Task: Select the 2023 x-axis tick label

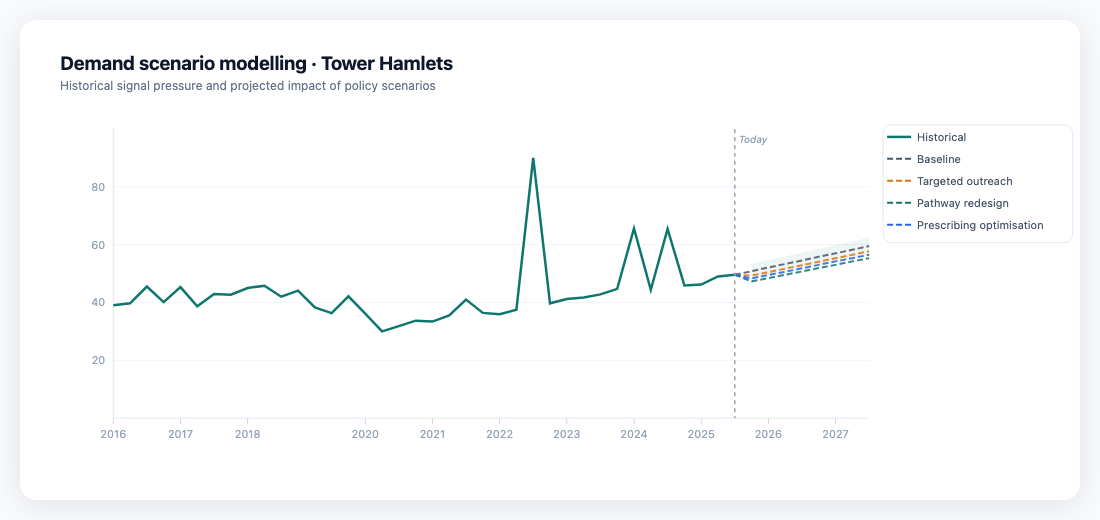Action: pyautogui.click(x=567, y=434)
